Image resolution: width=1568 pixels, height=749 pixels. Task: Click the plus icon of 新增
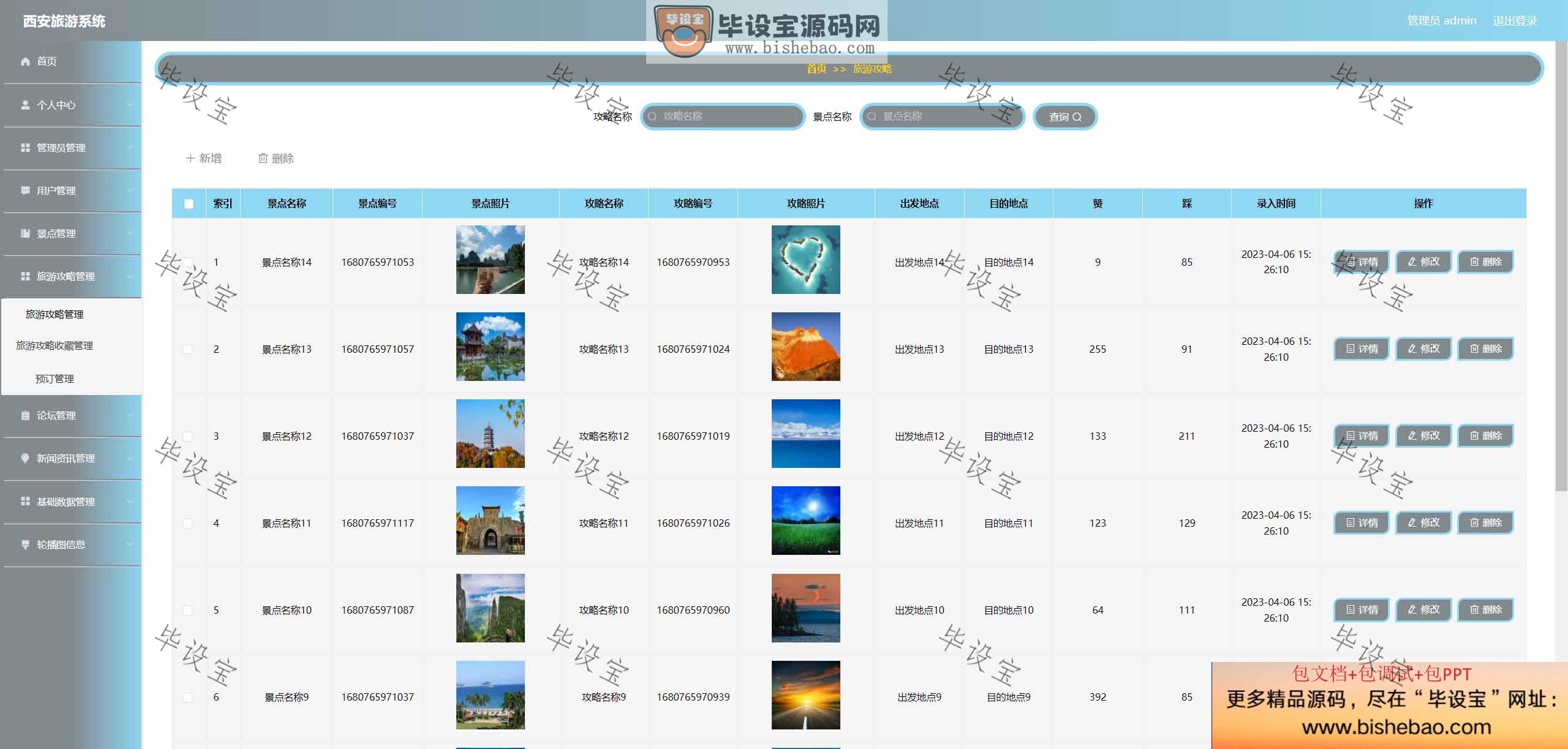pyautogui.click(x=190, y=158)
